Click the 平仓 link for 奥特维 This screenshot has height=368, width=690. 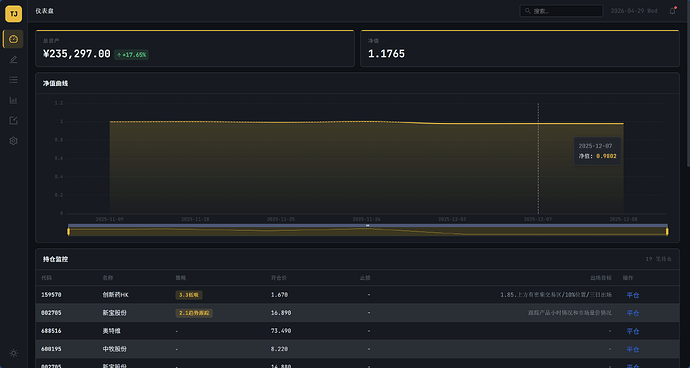pos(632,331)
